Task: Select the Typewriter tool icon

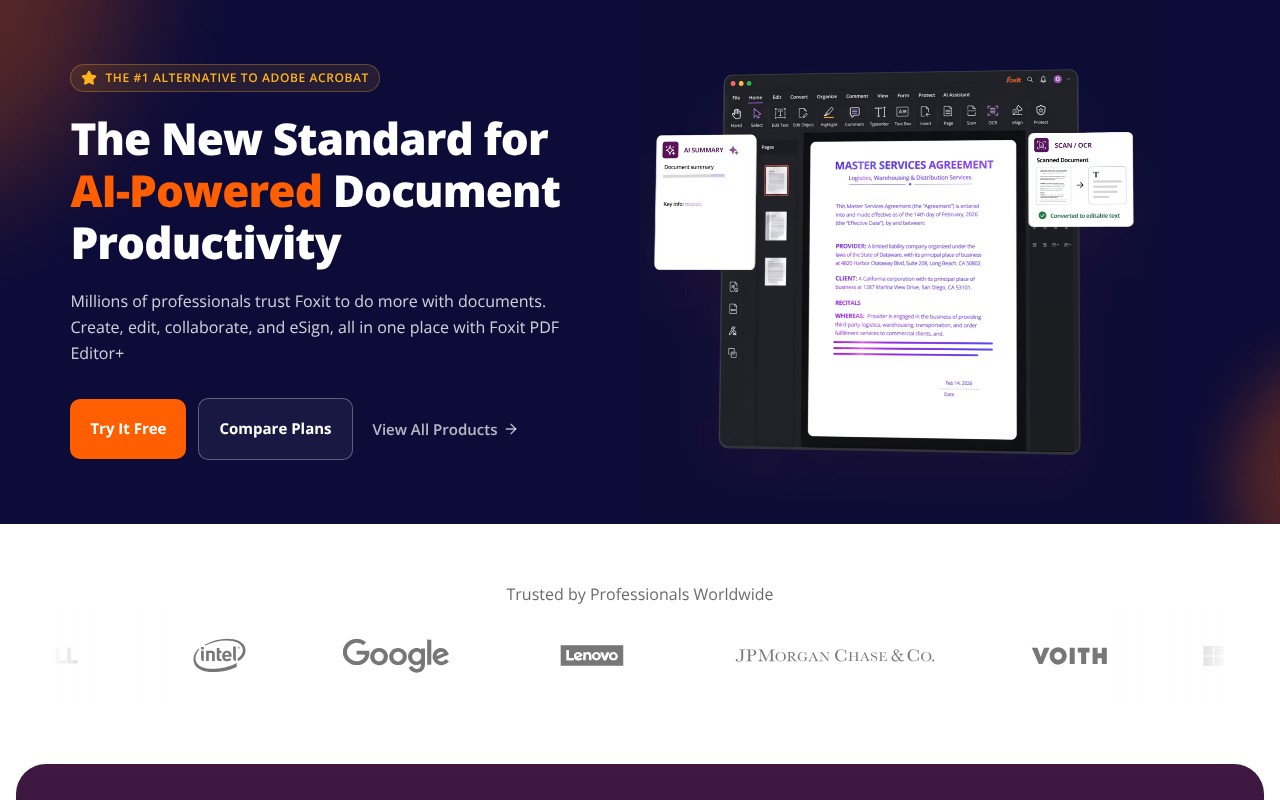Action: pos(880,112)
